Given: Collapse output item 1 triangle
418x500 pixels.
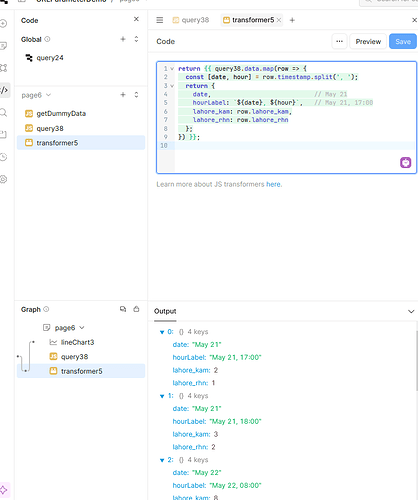Looking at the screenshot, I should click(x=162, y=396).
